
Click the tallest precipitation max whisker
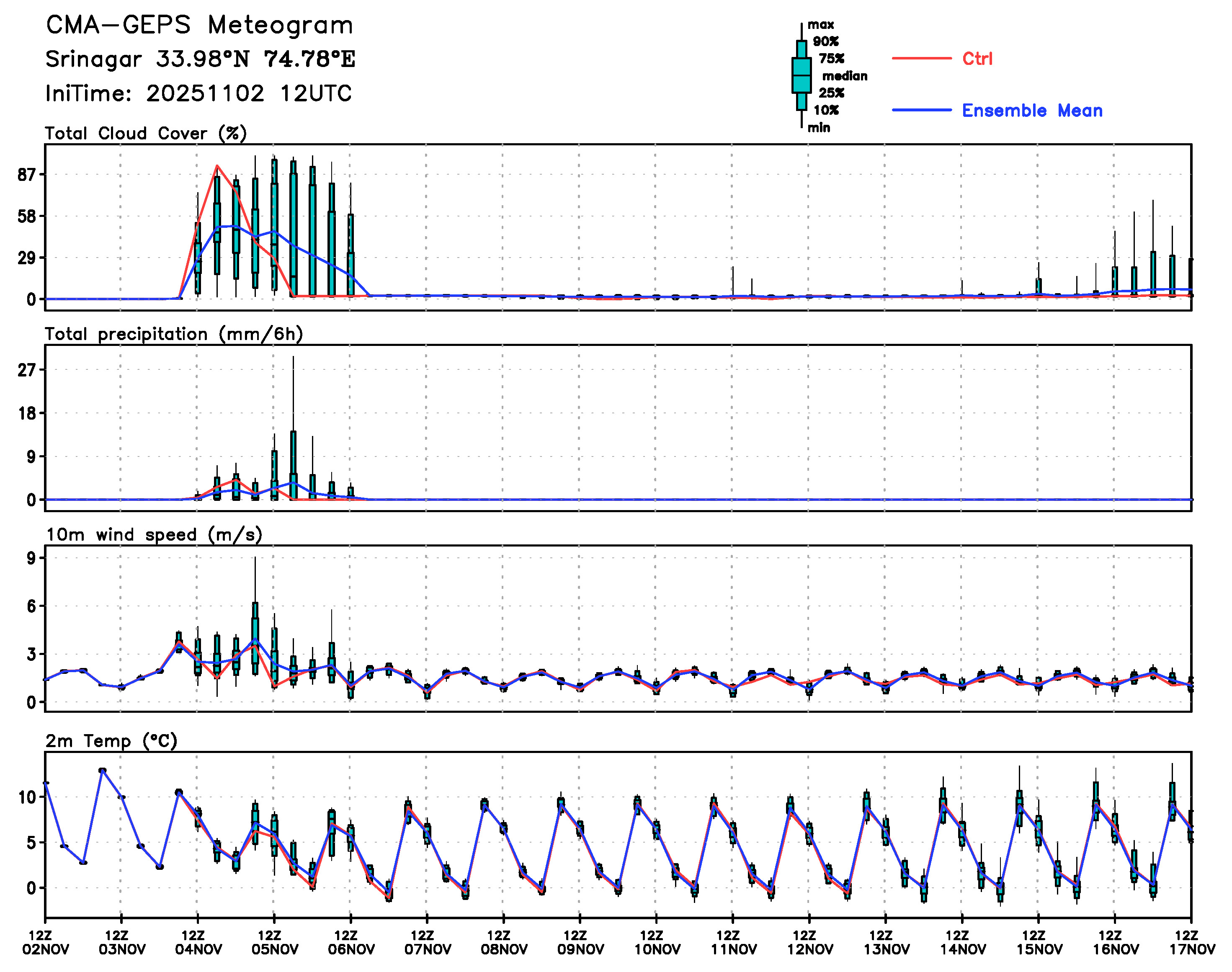[293, 393]
